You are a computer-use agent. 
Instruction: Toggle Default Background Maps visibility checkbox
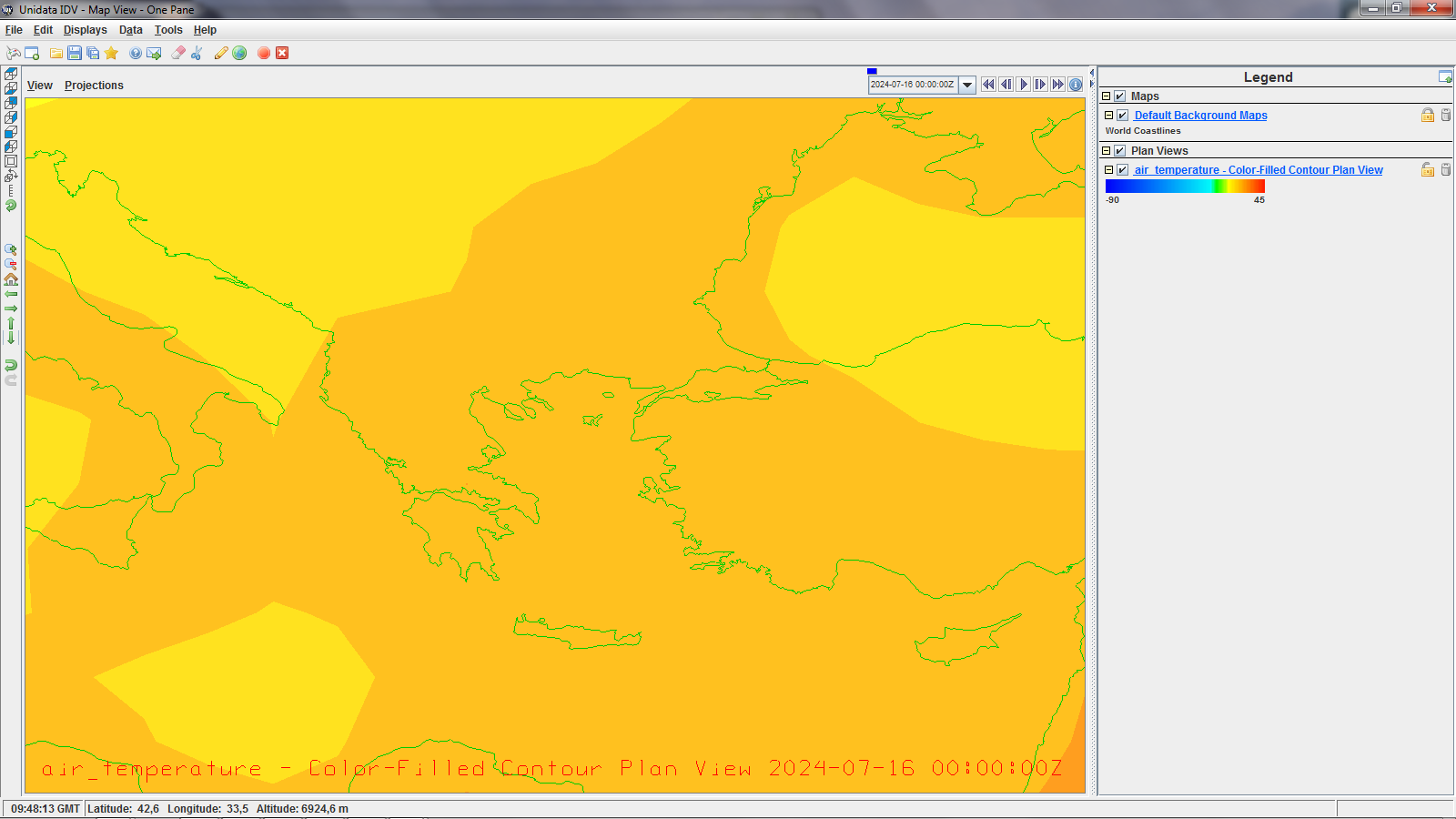pos(1123,116)
